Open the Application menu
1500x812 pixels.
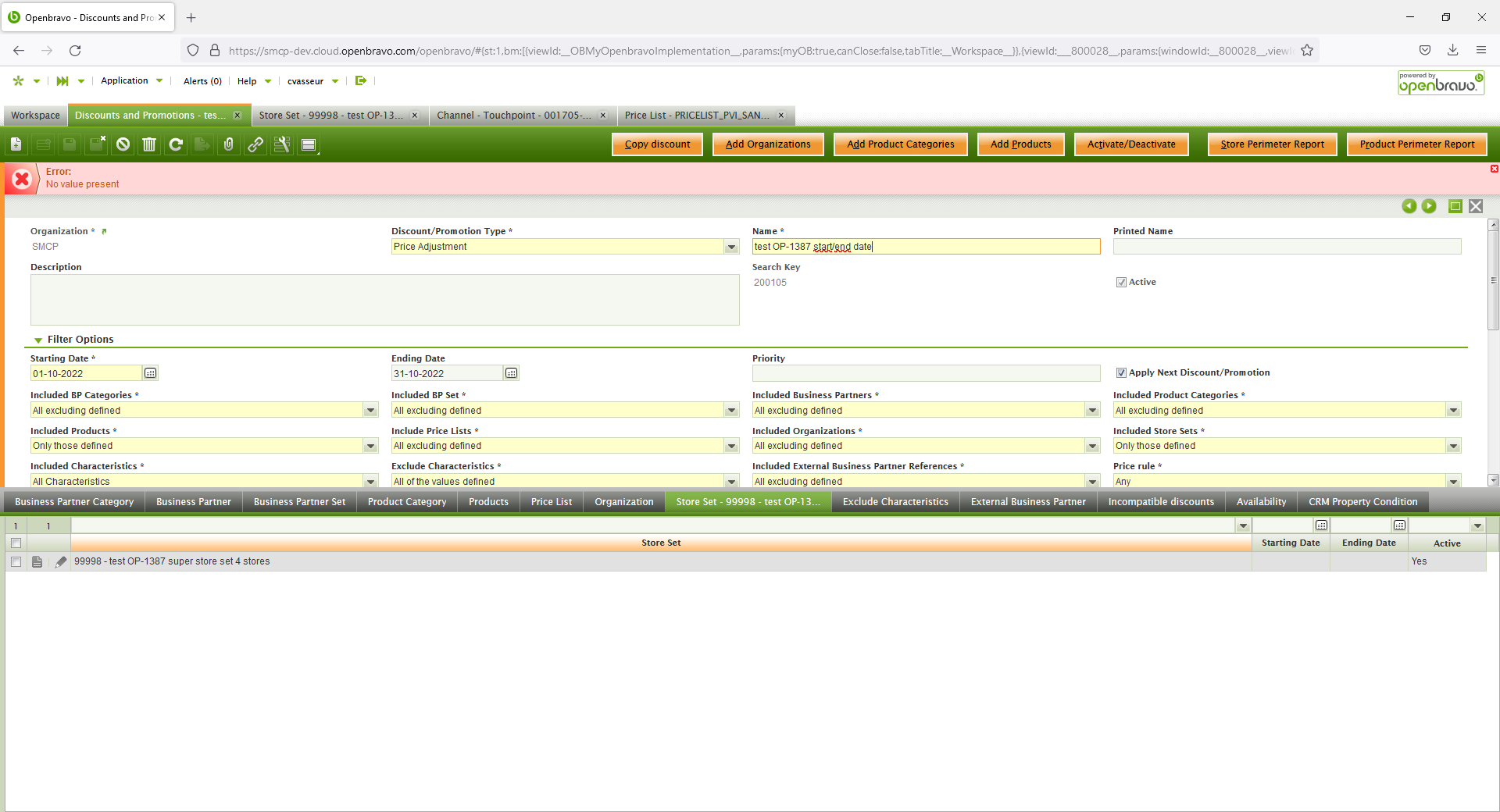point(131,80)
